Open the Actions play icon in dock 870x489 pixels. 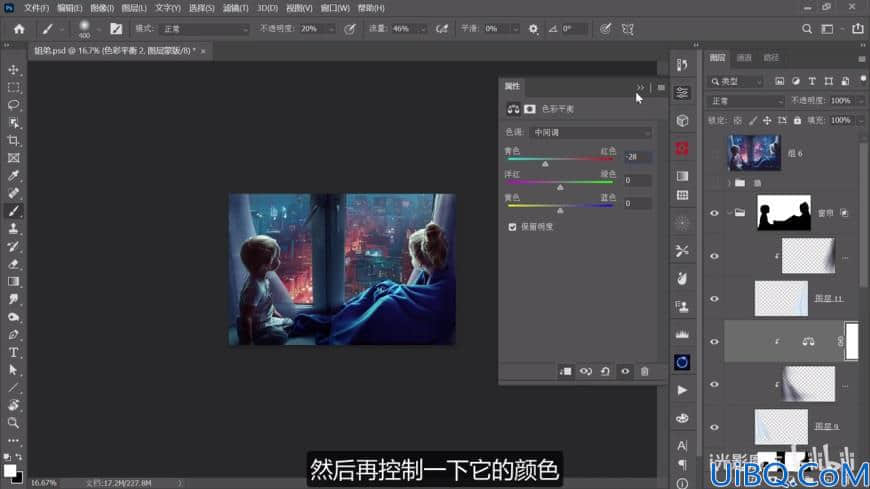pyautogui.click(x=682, y=390)
